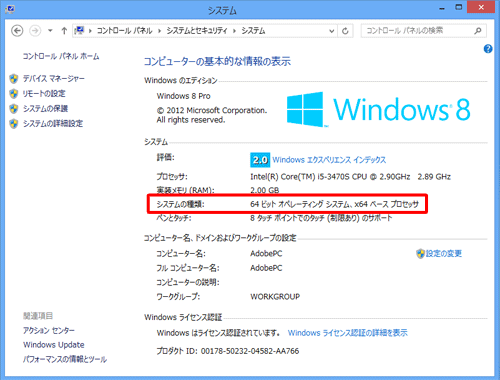The width and height of the screenshot is (500, 380).
Task: Select コントロール パネル breadcrumb
Action: point(124,31)
